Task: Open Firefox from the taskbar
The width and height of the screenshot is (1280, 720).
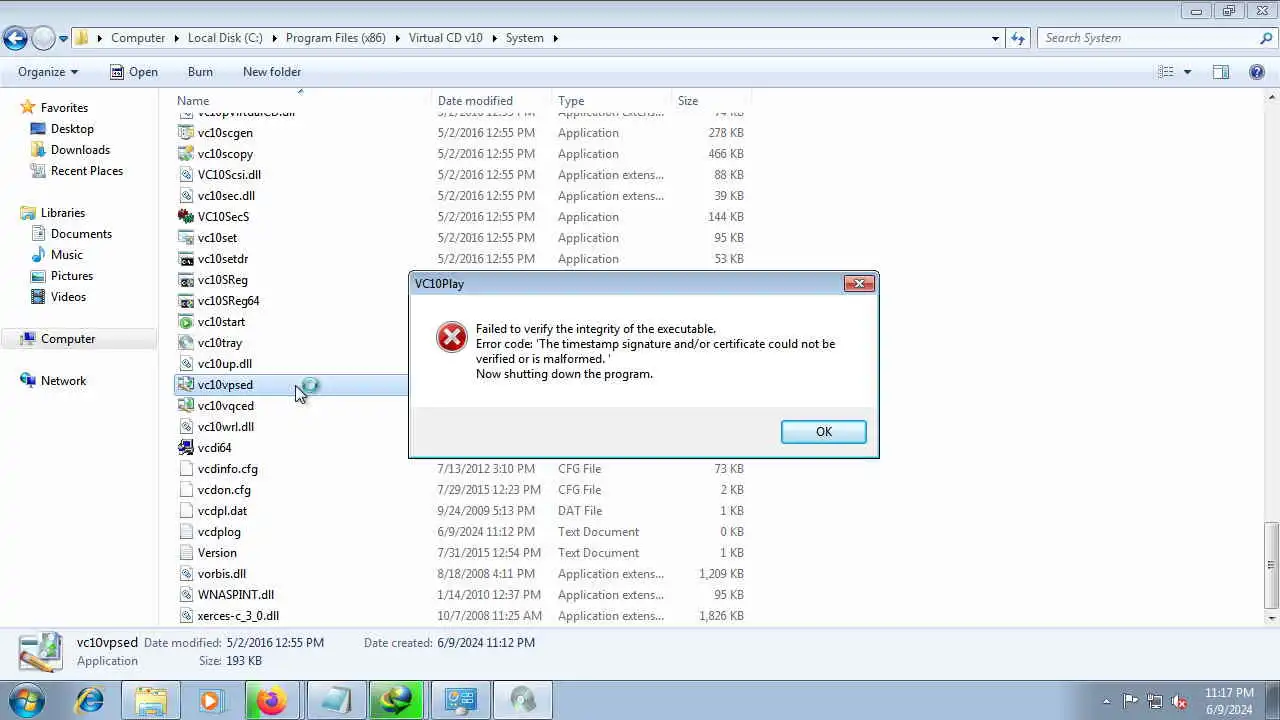Action: click(272, 700)
